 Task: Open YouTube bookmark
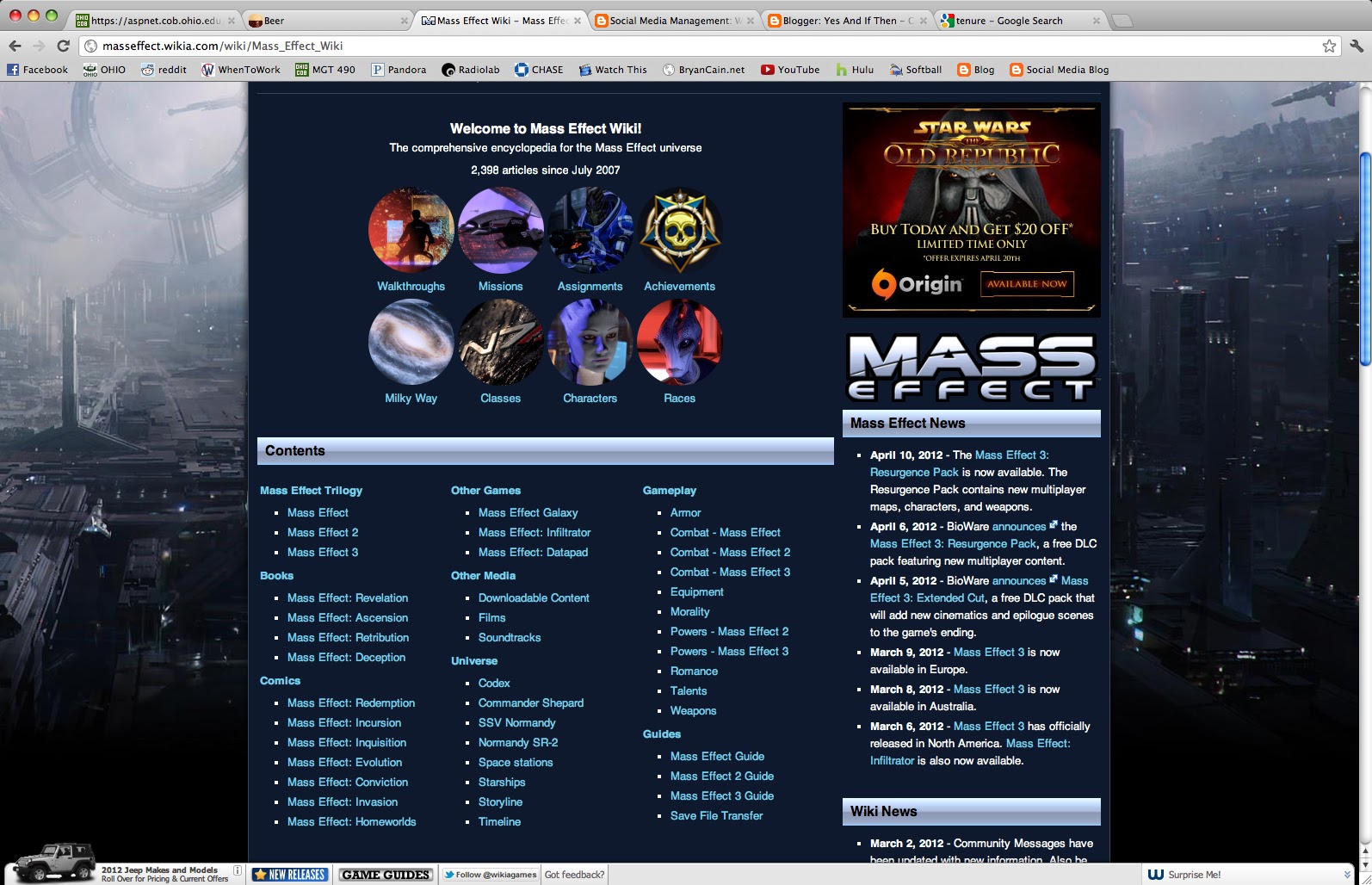coord(790,70)
